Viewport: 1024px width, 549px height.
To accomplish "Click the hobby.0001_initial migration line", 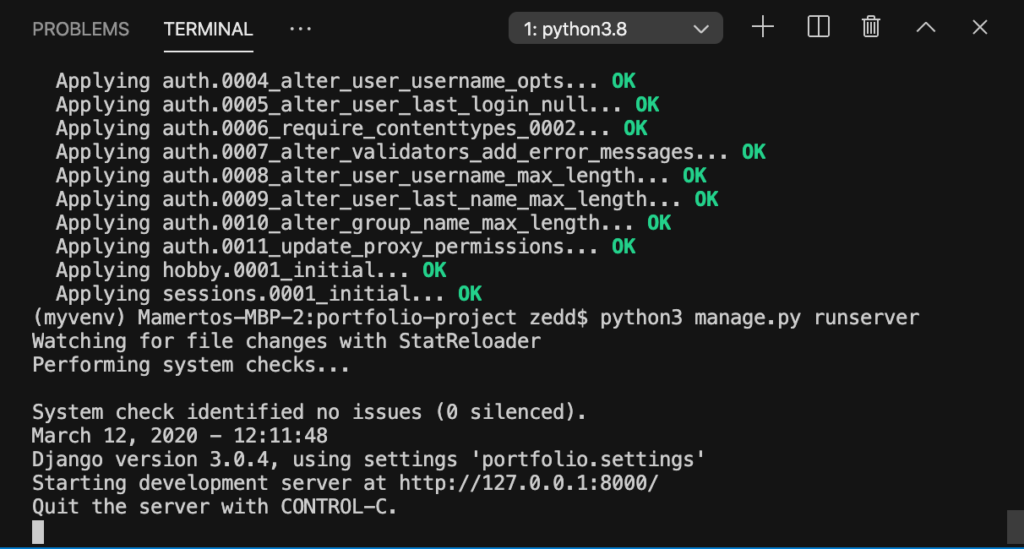I will coord(251,270).
